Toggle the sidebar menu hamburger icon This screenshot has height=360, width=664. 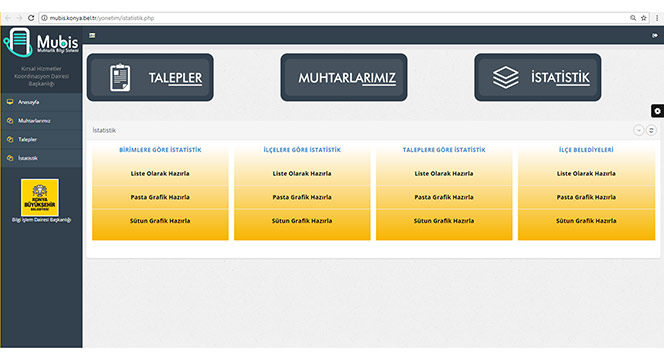92,36
